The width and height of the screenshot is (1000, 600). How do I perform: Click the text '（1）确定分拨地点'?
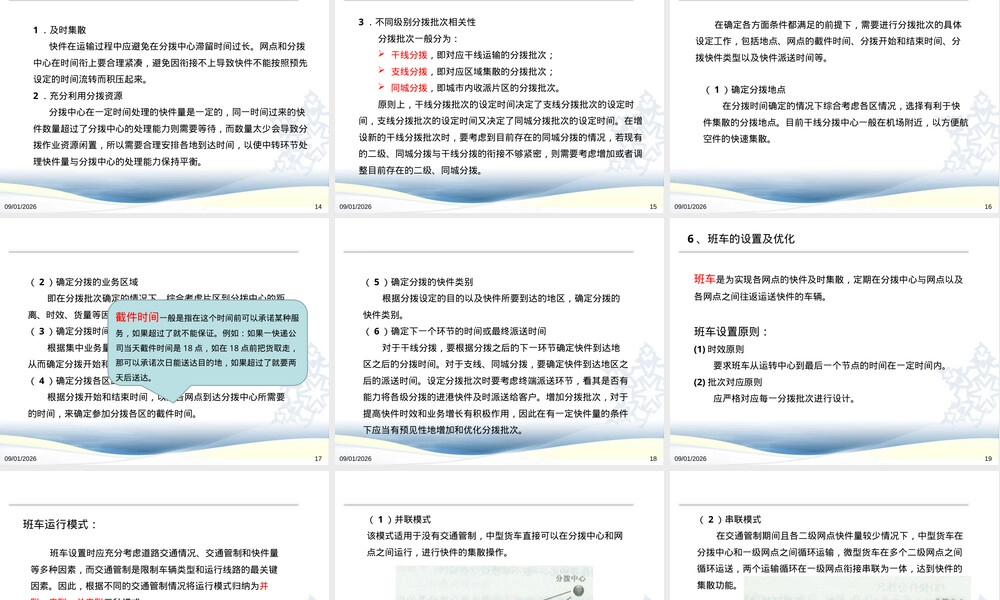click(744, 89)
